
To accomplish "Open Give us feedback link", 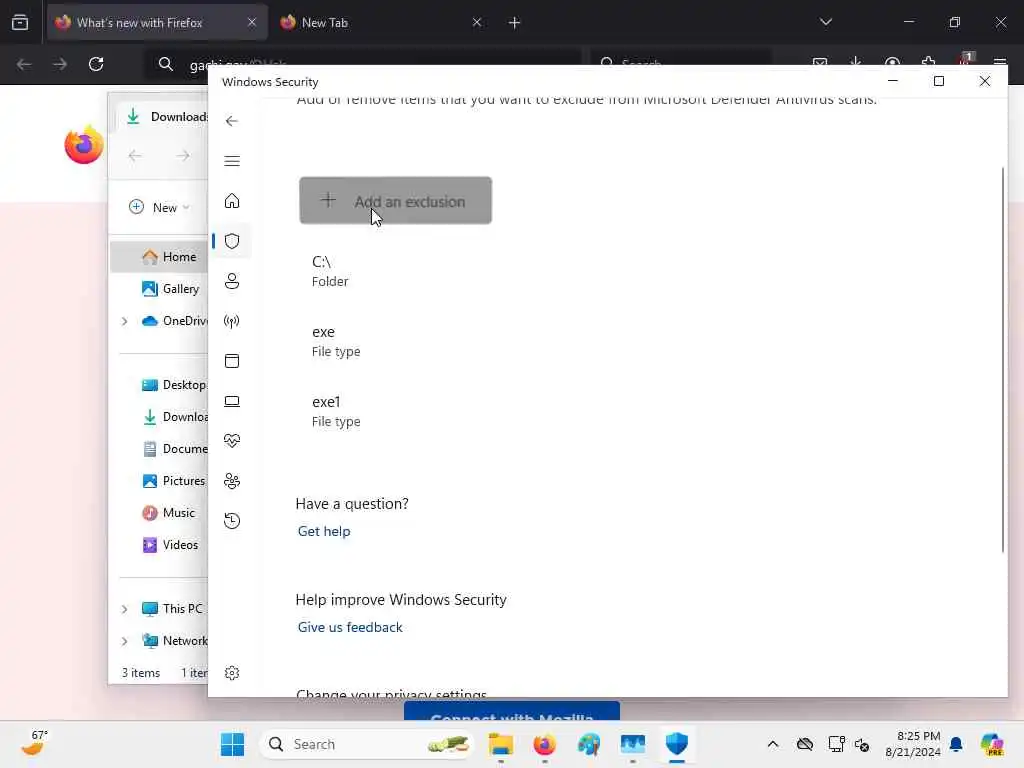I will click(350, 627).
